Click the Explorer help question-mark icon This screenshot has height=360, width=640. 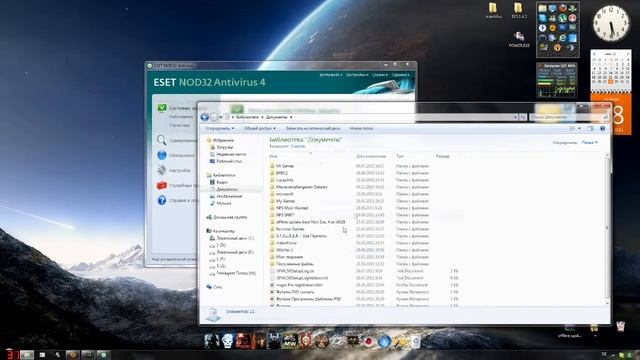603,129
